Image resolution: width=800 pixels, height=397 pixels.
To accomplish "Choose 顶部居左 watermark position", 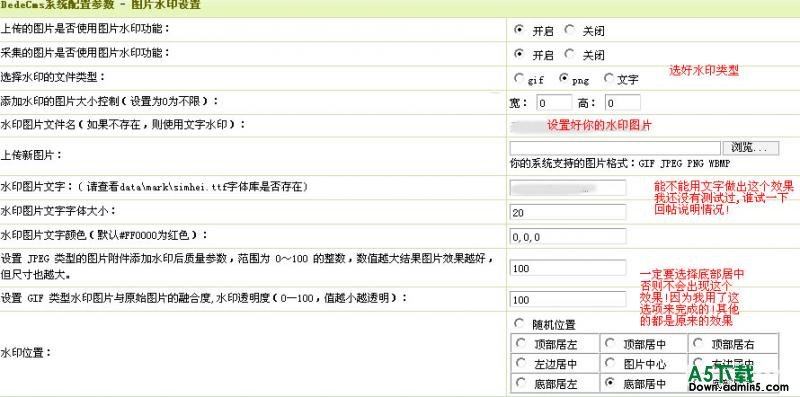I will tap(520, 343).
